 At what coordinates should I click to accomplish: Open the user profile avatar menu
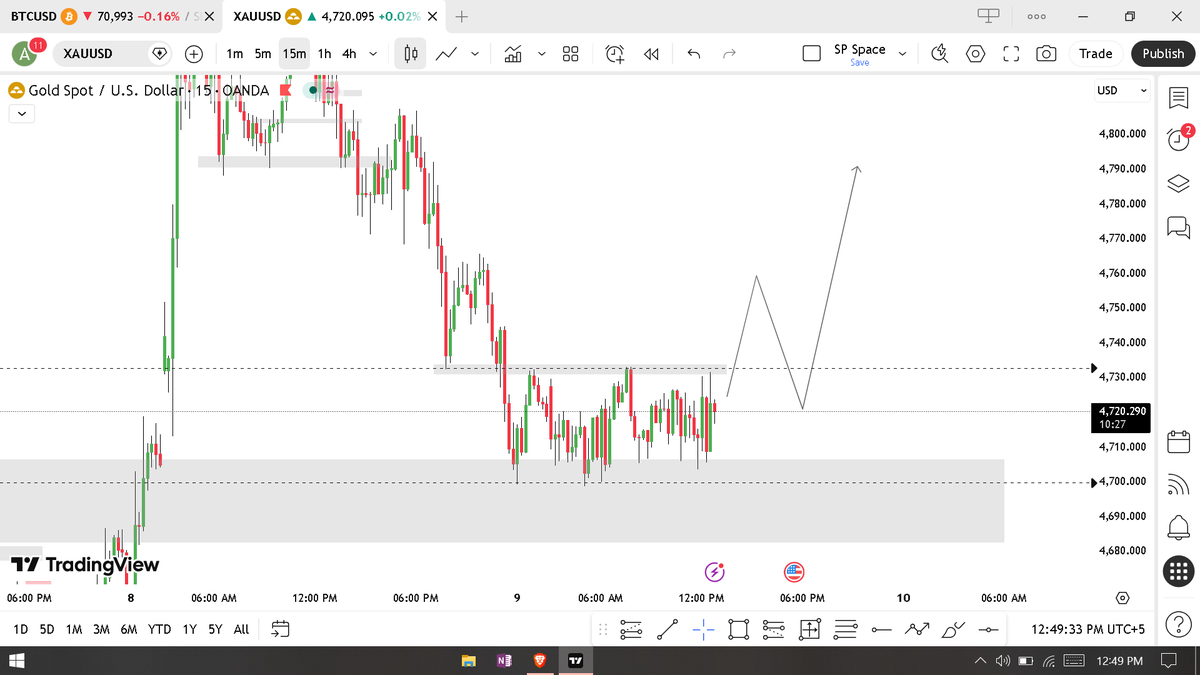click(x=25, y=54)
